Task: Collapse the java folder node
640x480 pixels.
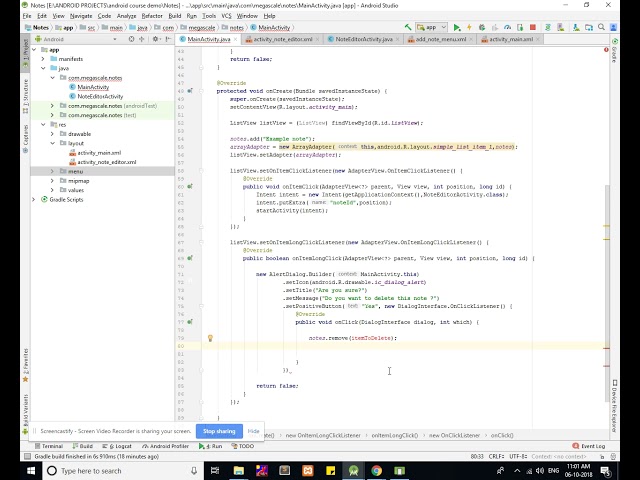Action: point(43,69)
